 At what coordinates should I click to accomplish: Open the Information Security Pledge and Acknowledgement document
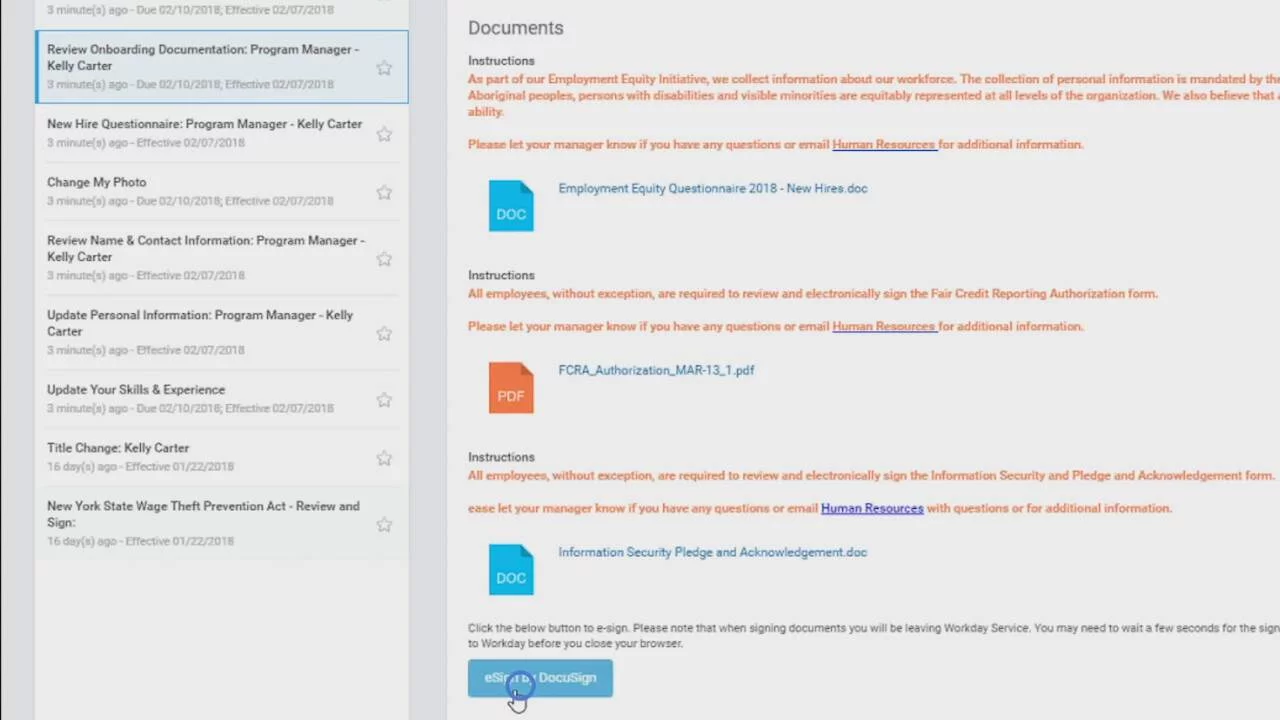[712, 552]
